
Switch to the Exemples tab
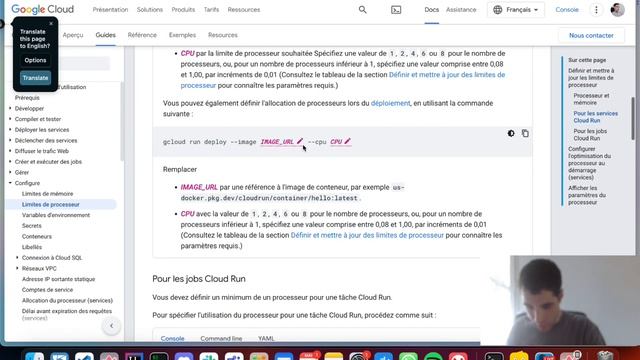182,35
